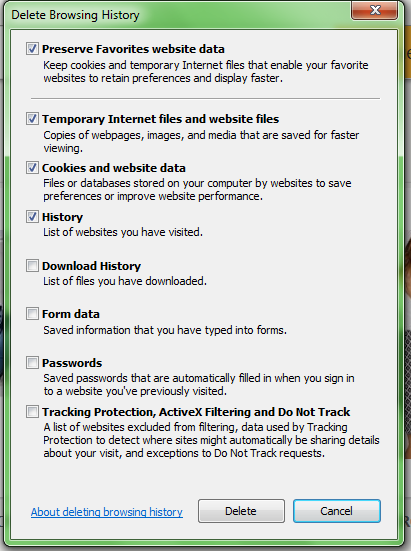Open About deleting browsing history link

(x=107, y=512)
